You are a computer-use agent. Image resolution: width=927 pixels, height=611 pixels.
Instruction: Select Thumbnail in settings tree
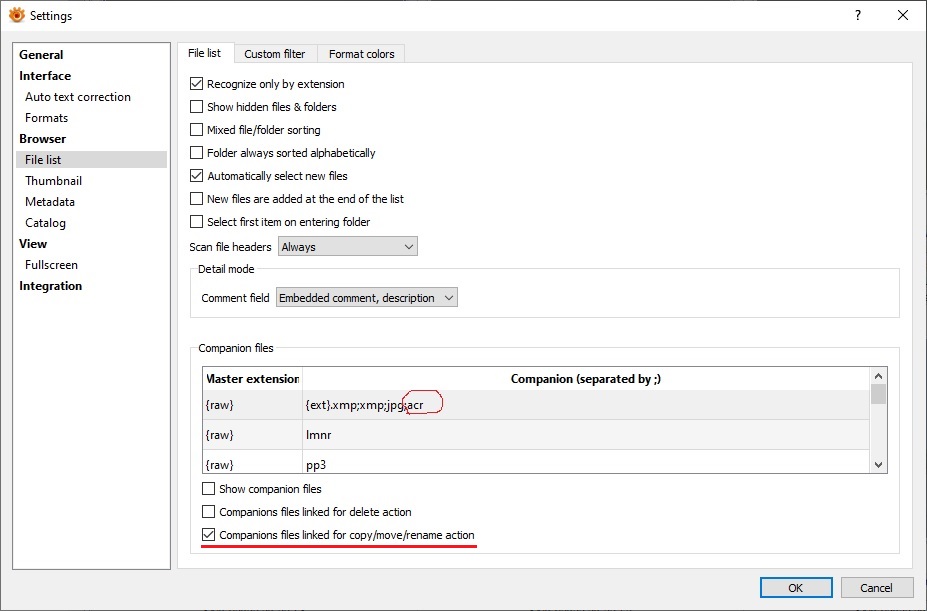pos(54,181)
